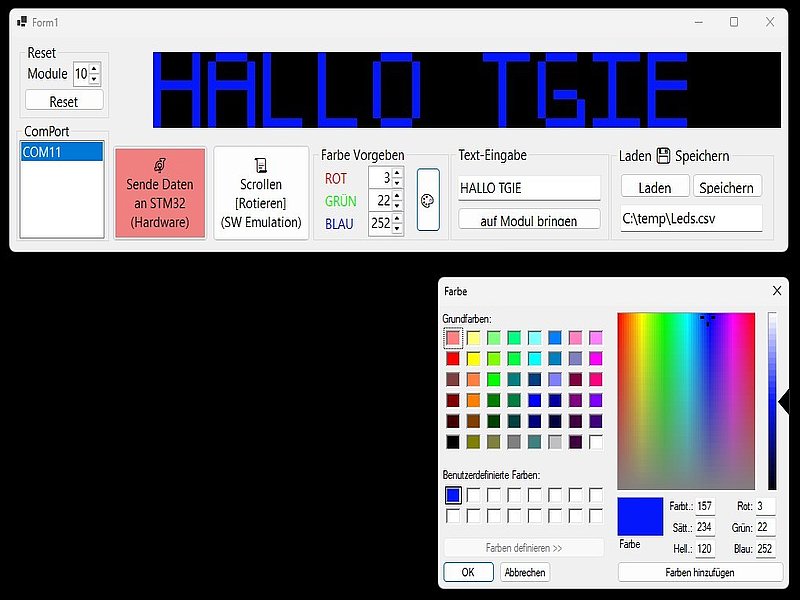This screenshot has height=600, width=800.
Task: Click the blue Farbe preview box
Action: tap(640, 516)
